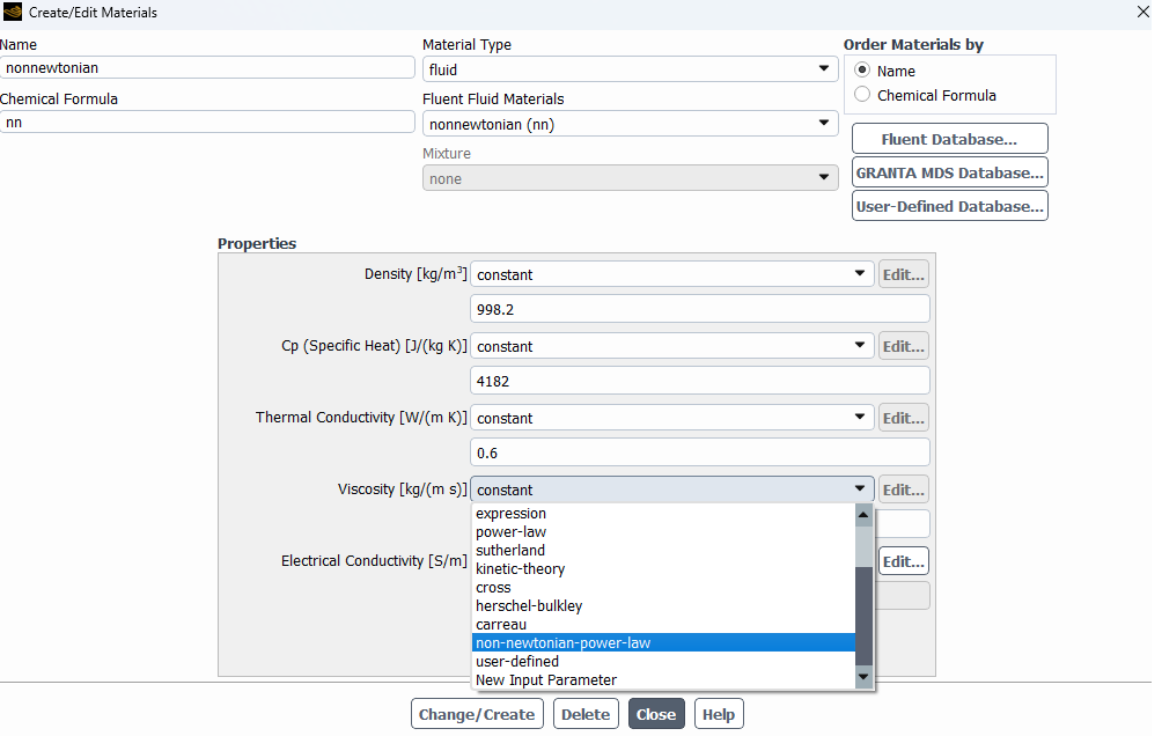This screenshot has height=736, width=1152.
Task: Click Fluent Database button
Action: 949,139
